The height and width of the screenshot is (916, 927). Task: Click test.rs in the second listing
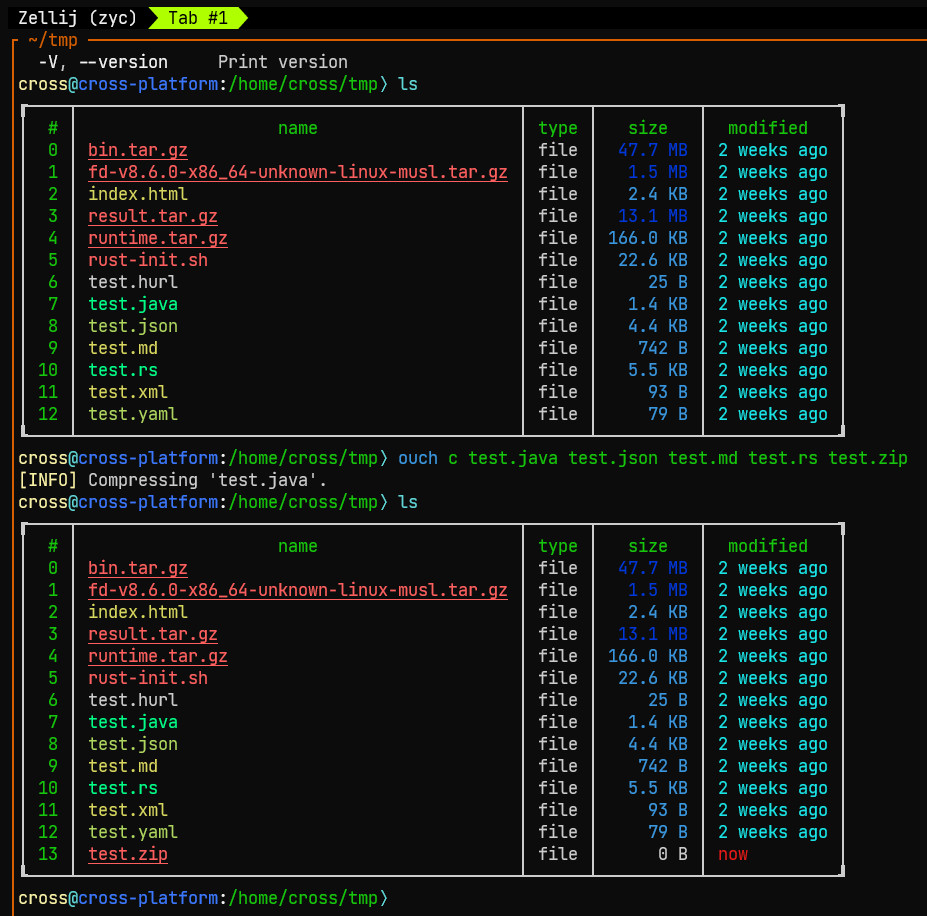click(x=123, y=788)
